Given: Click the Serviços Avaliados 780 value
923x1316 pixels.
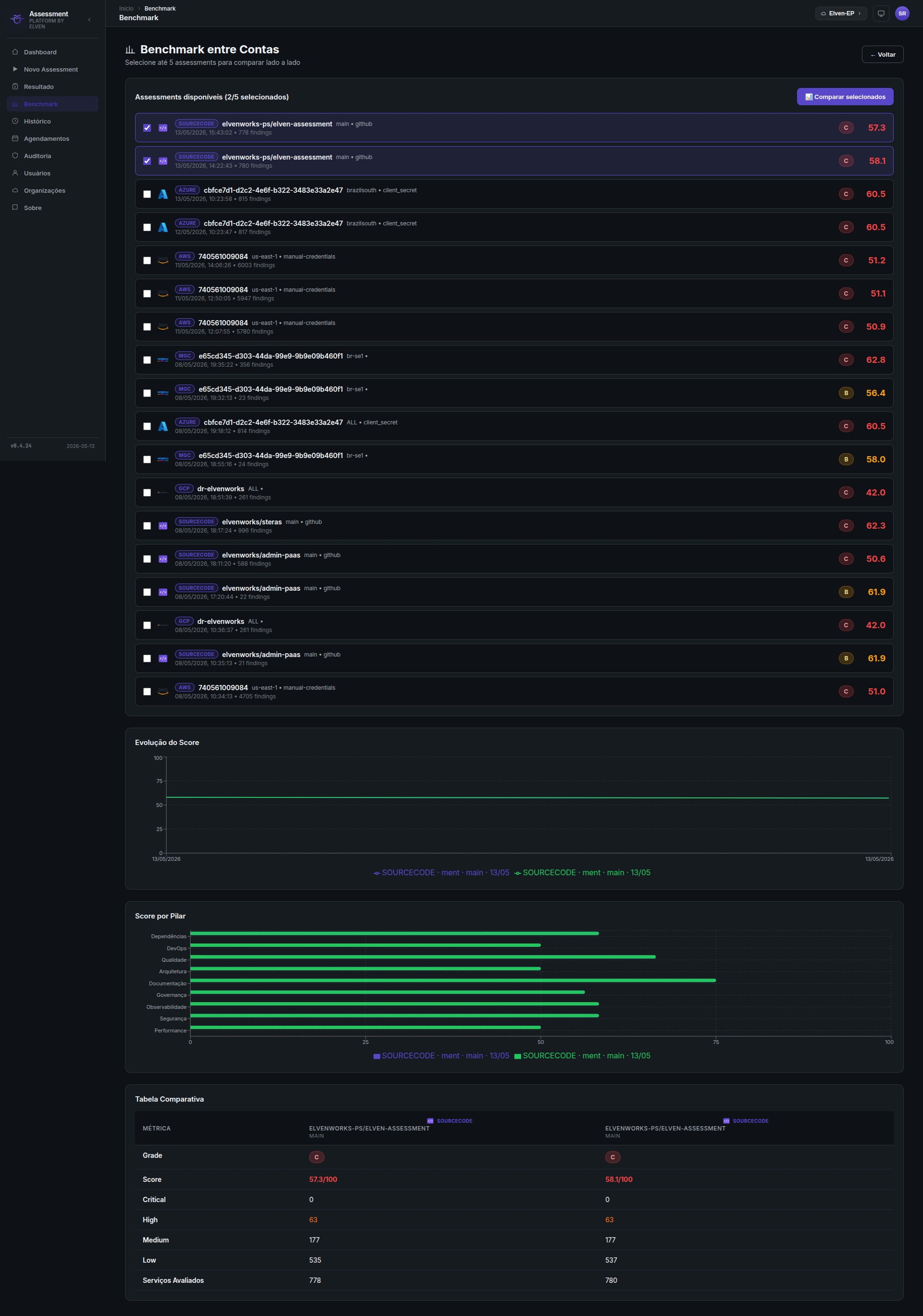Looking at the screenshot, I should (x=611, y=1280).
